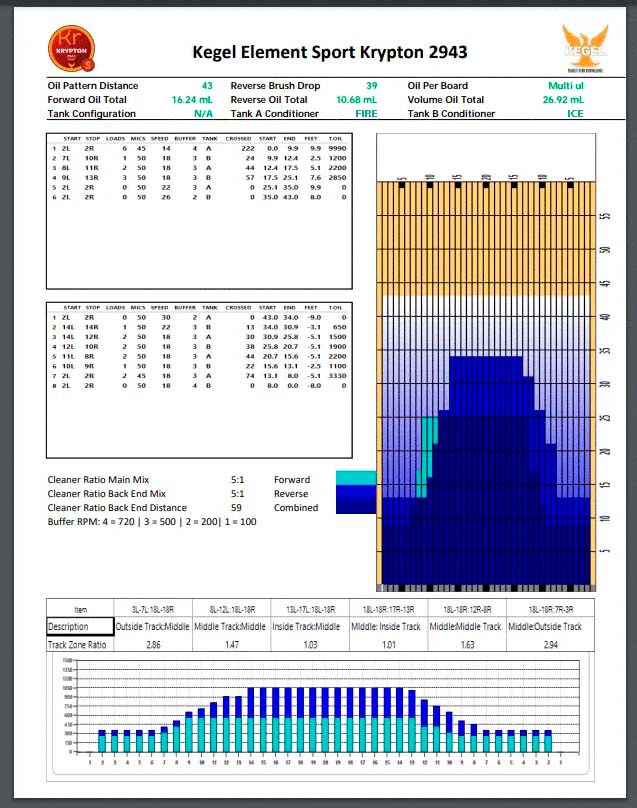The height and width of the screenshot is (808, 637).
Task: Click the 9990 T.OIL value in forward table
Action: pyautogui.click(x=337, y=148)
